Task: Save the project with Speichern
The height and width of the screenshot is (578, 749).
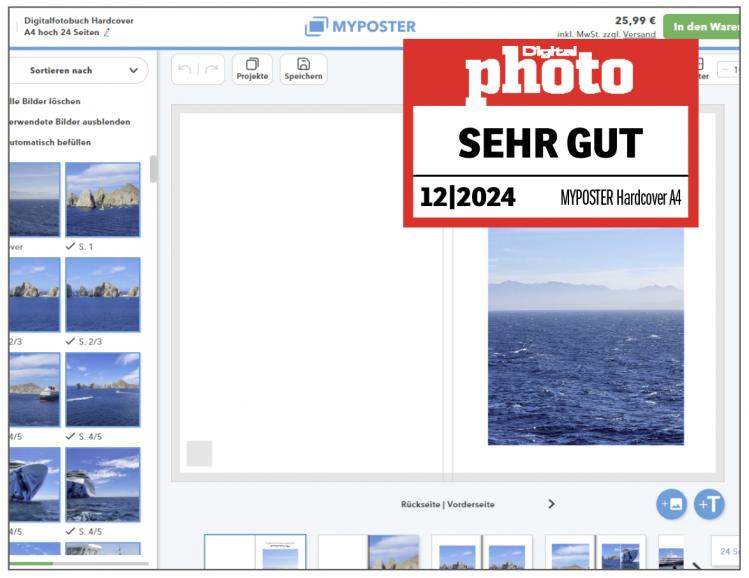Action: pos(303,69)
